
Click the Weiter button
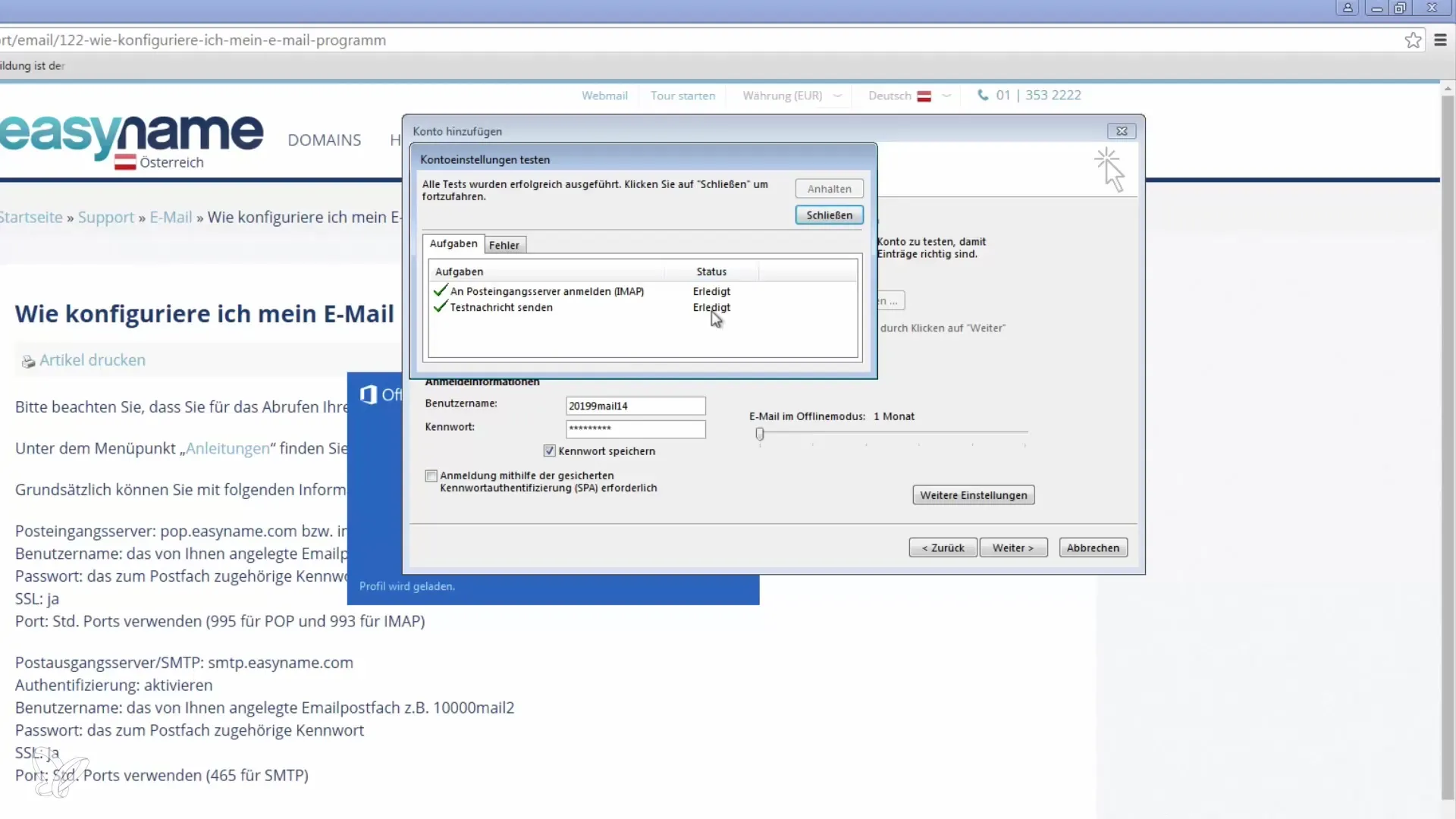tap(1013, 548)
